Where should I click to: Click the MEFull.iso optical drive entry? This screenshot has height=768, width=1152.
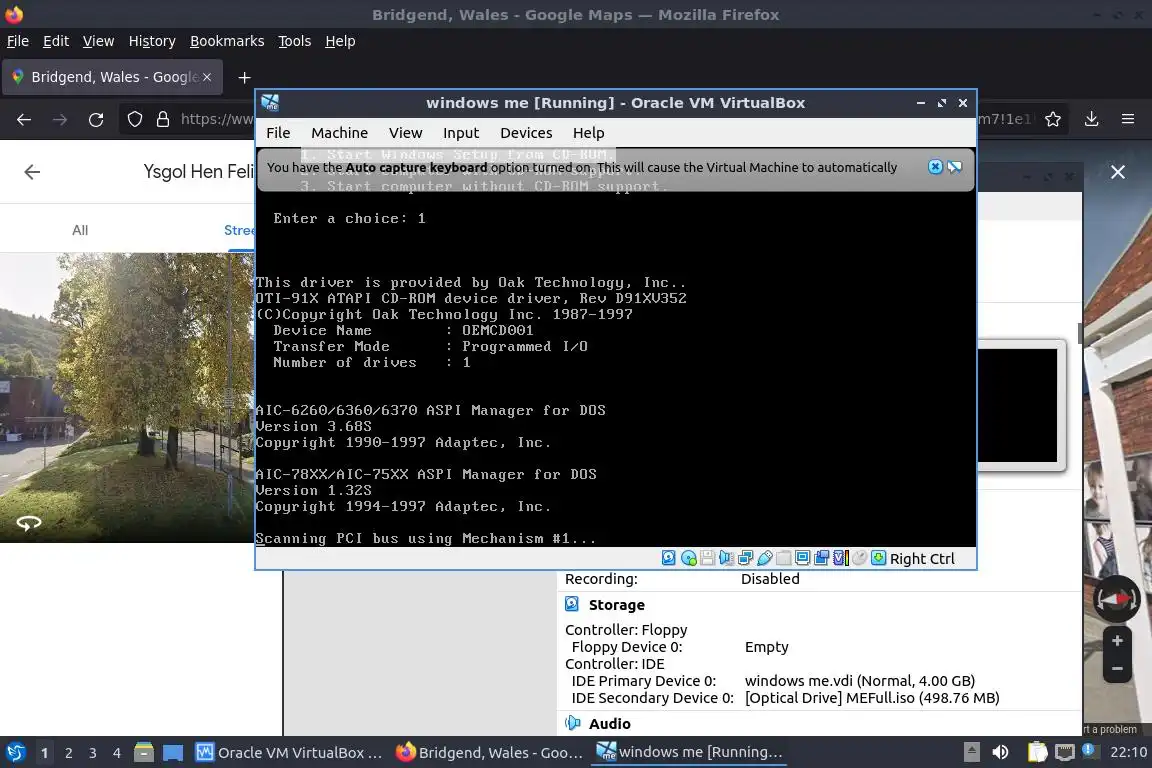[872, 698]
